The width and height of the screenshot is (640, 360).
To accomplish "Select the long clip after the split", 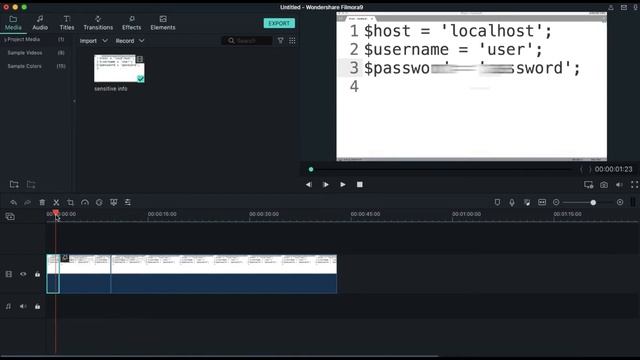I will (224, 274).
